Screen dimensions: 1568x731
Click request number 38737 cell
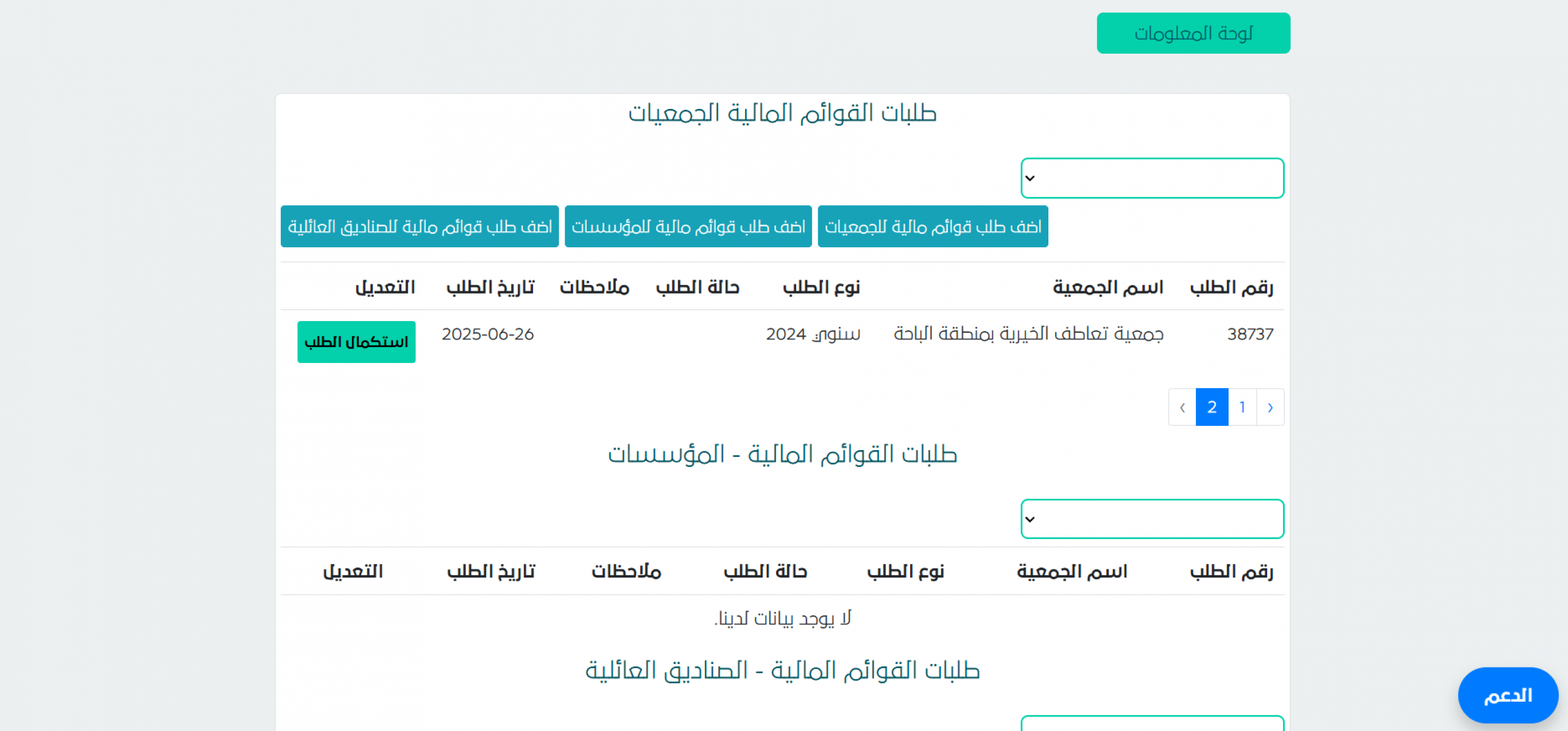(1249, 334)
